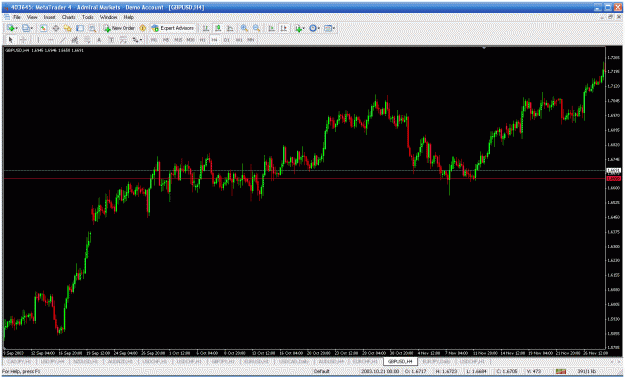Select the H4 timeframe button
Screen dimensions: 625x377
(x=215, y=40)
